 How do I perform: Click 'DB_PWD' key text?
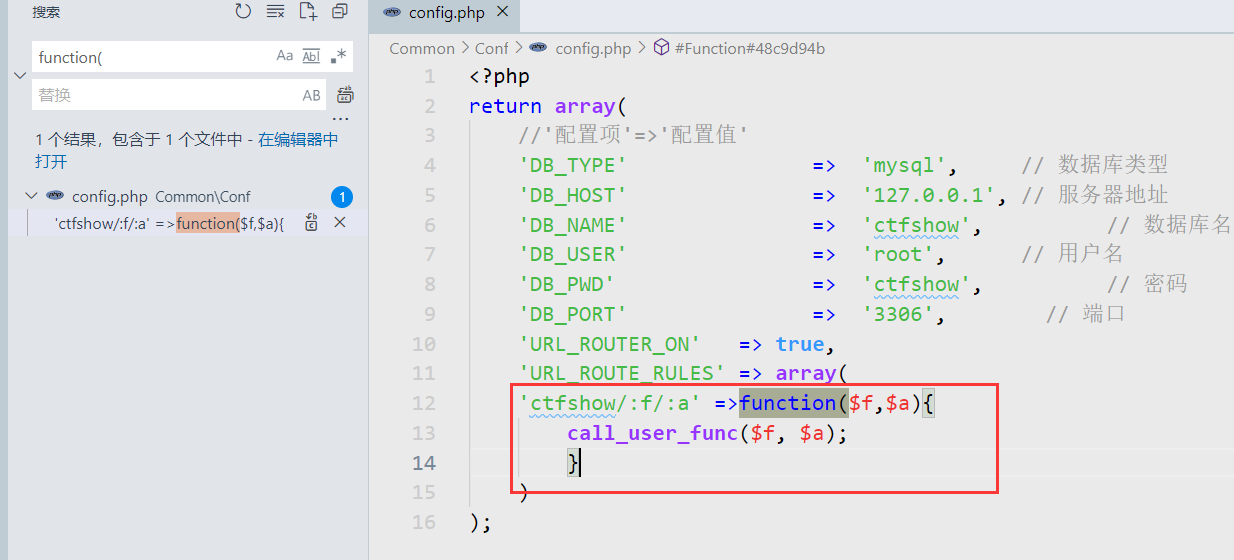[x=567, y=284]
